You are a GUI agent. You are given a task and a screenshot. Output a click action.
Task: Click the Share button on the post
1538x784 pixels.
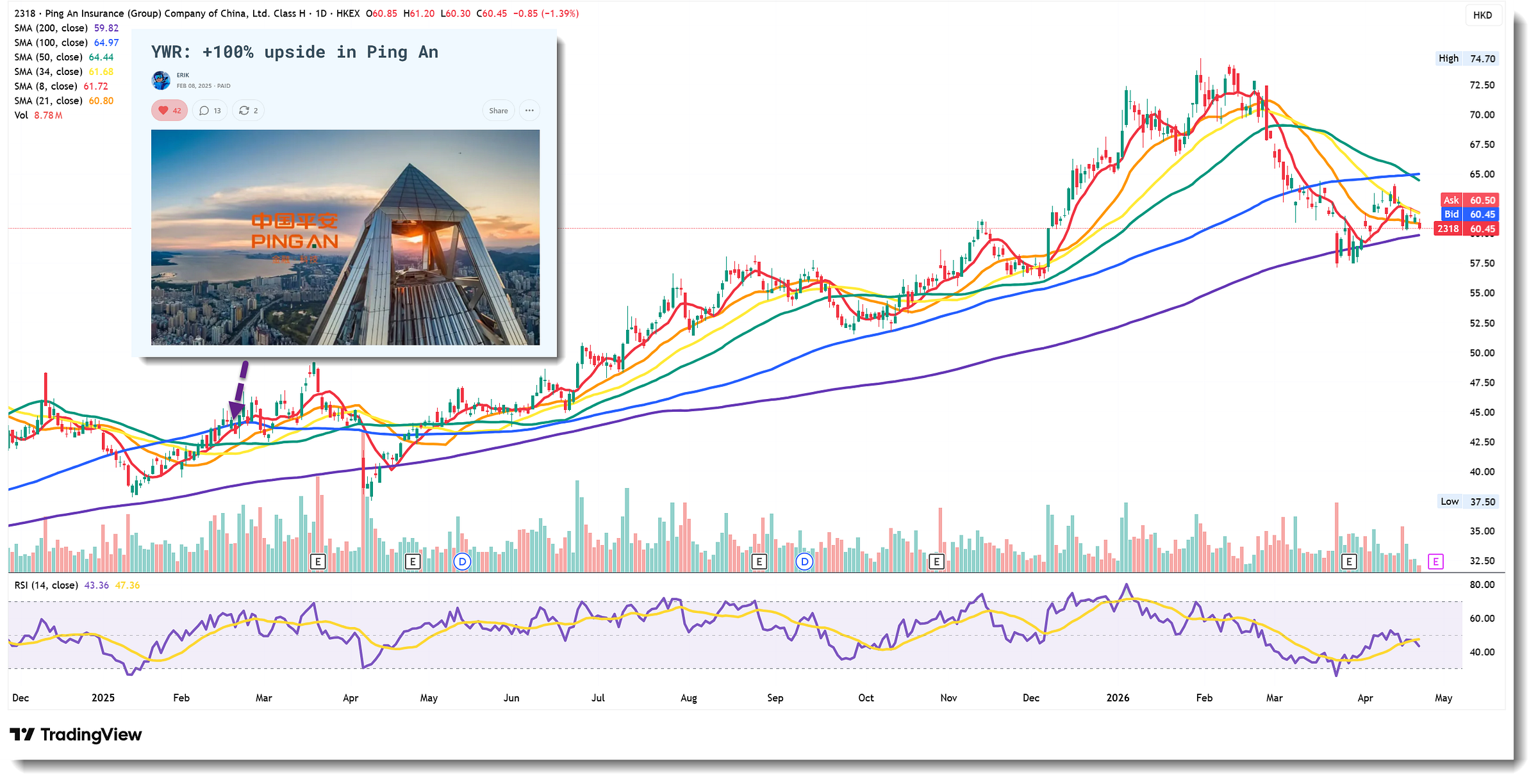[x=498, y=111]
